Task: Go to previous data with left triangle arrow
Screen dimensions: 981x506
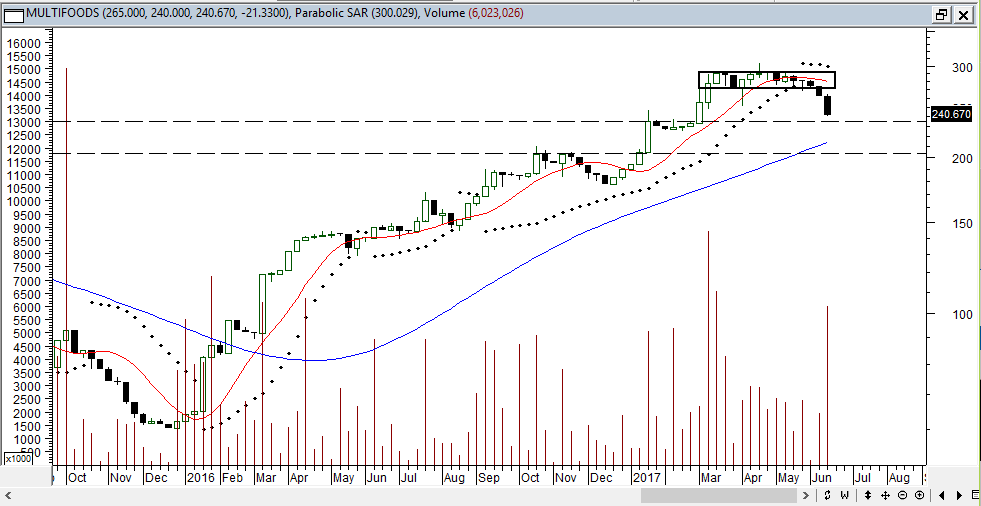Action: click(943, 496)
